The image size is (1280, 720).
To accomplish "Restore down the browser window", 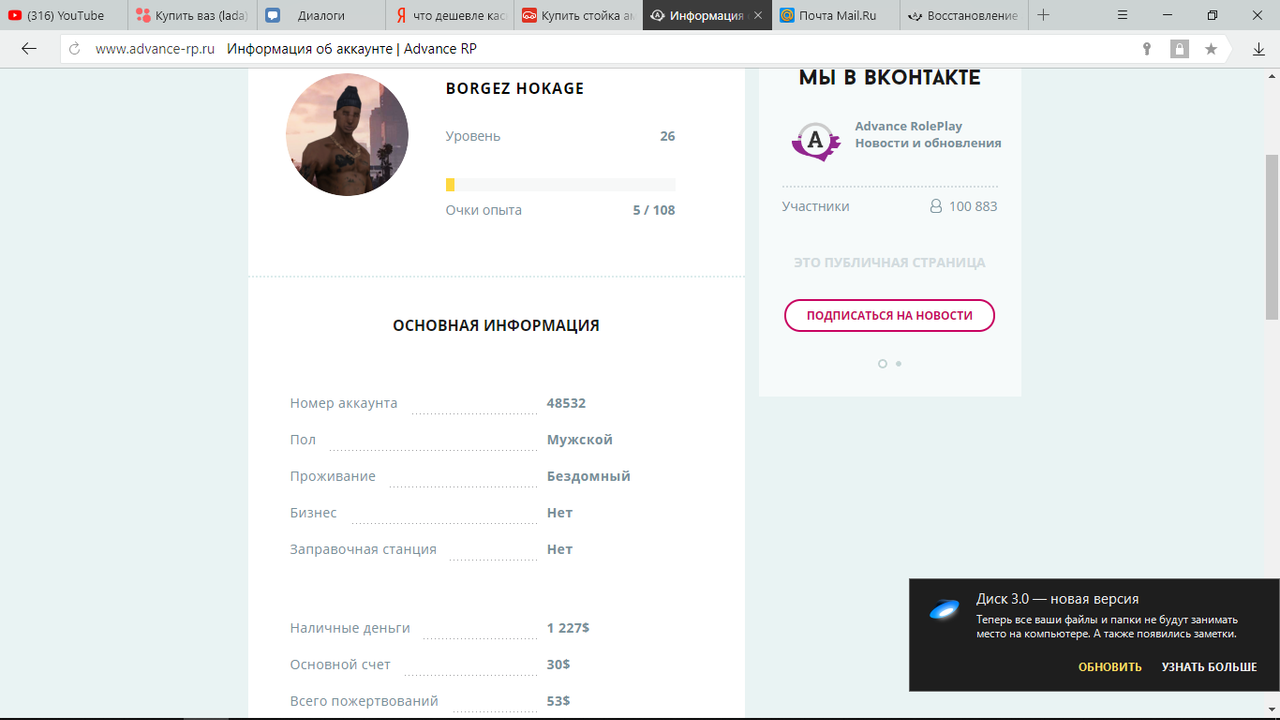I will pyautogui.click(x=1212, y=15).
